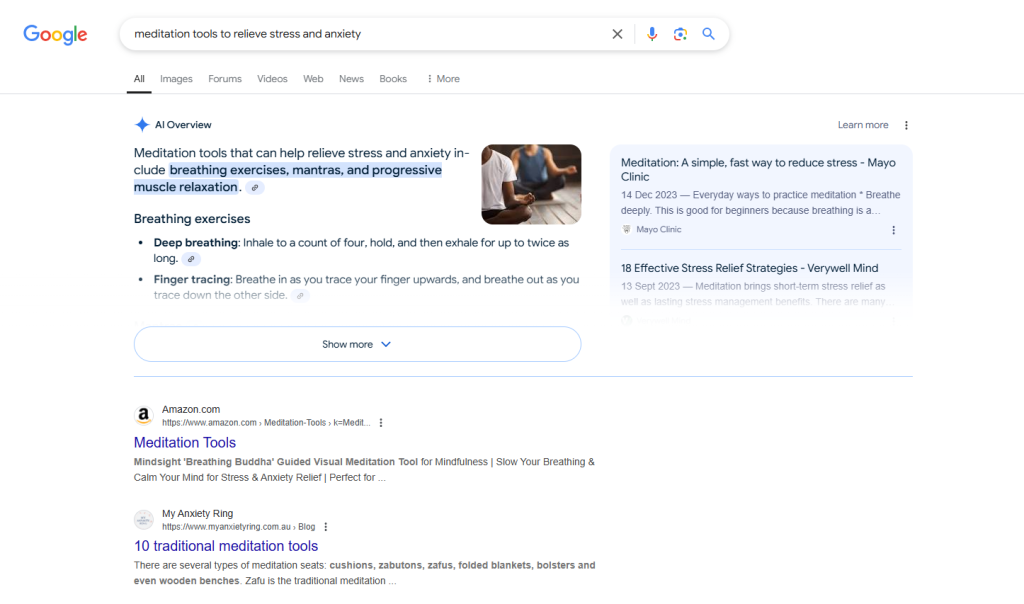Screen dimensions: 1024x604
Task: Open the citation chip after muscle relaxation text
Action: point(254,188)
